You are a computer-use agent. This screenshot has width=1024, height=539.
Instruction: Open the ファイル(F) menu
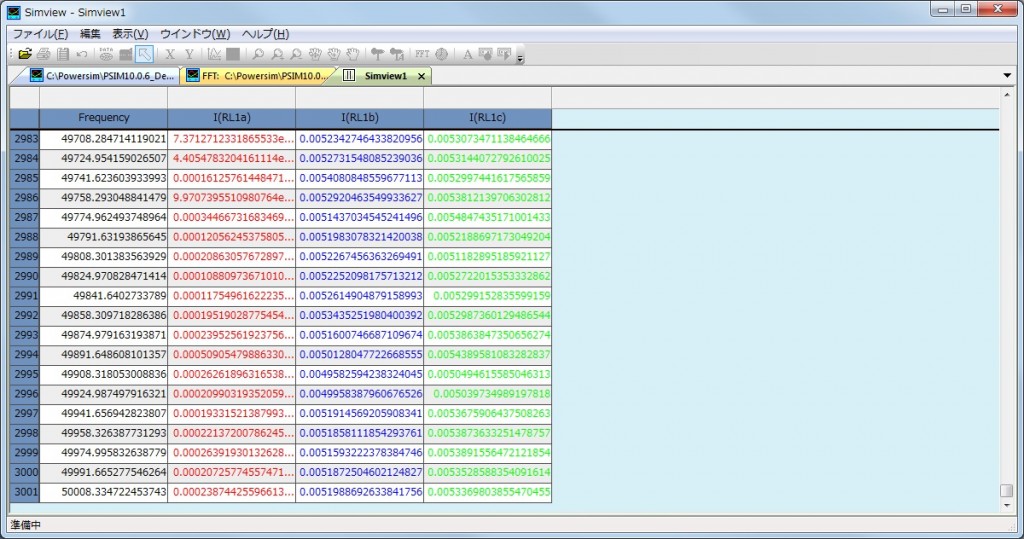[x=40, y=34]
